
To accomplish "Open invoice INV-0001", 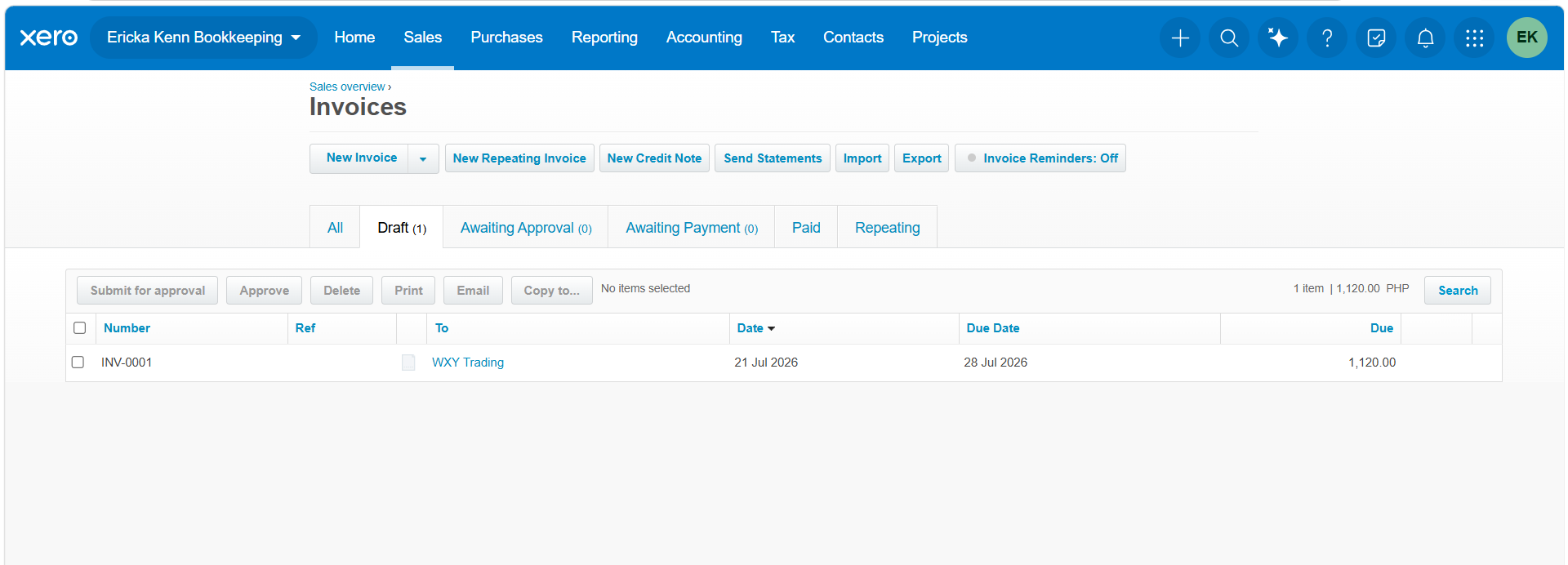I will [x=127, y=363].
